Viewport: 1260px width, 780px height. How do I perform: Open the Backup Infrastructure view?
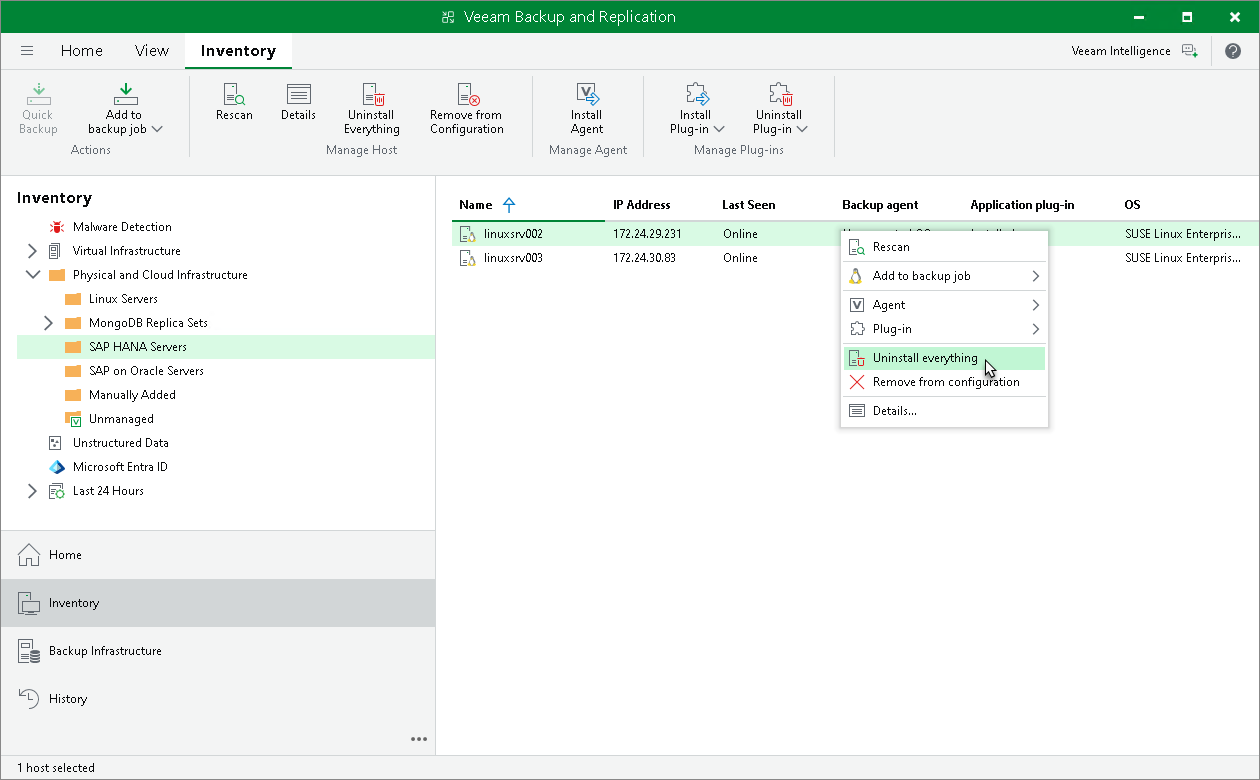point(106,650)
